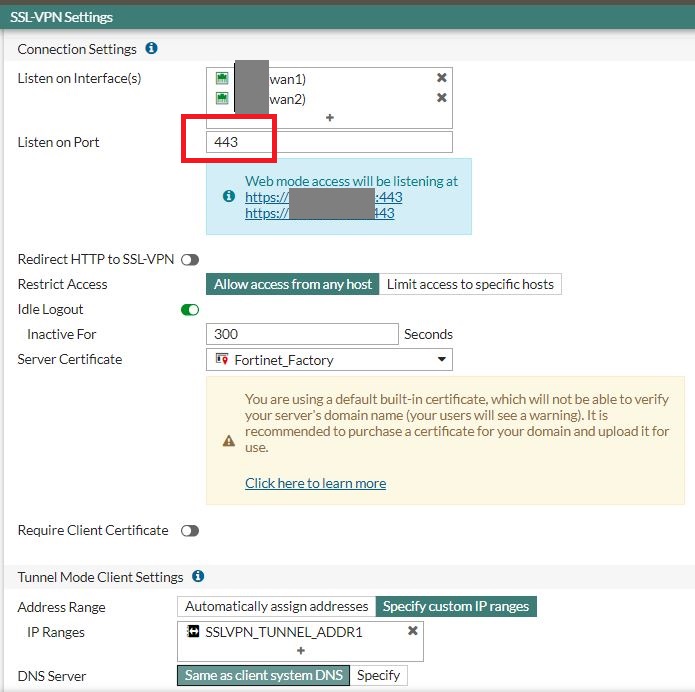Click the Tunnel Mode Client Settings info icon
Image resolution: width=695 pixels, height=692 pixels.
[x=198, y=576]
